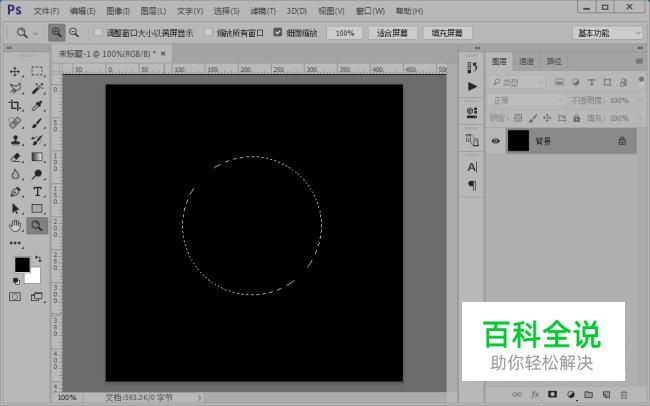This screenshot has height=406, width=650.
Task: Expand status bar info arrow
Action: [199, 398]
